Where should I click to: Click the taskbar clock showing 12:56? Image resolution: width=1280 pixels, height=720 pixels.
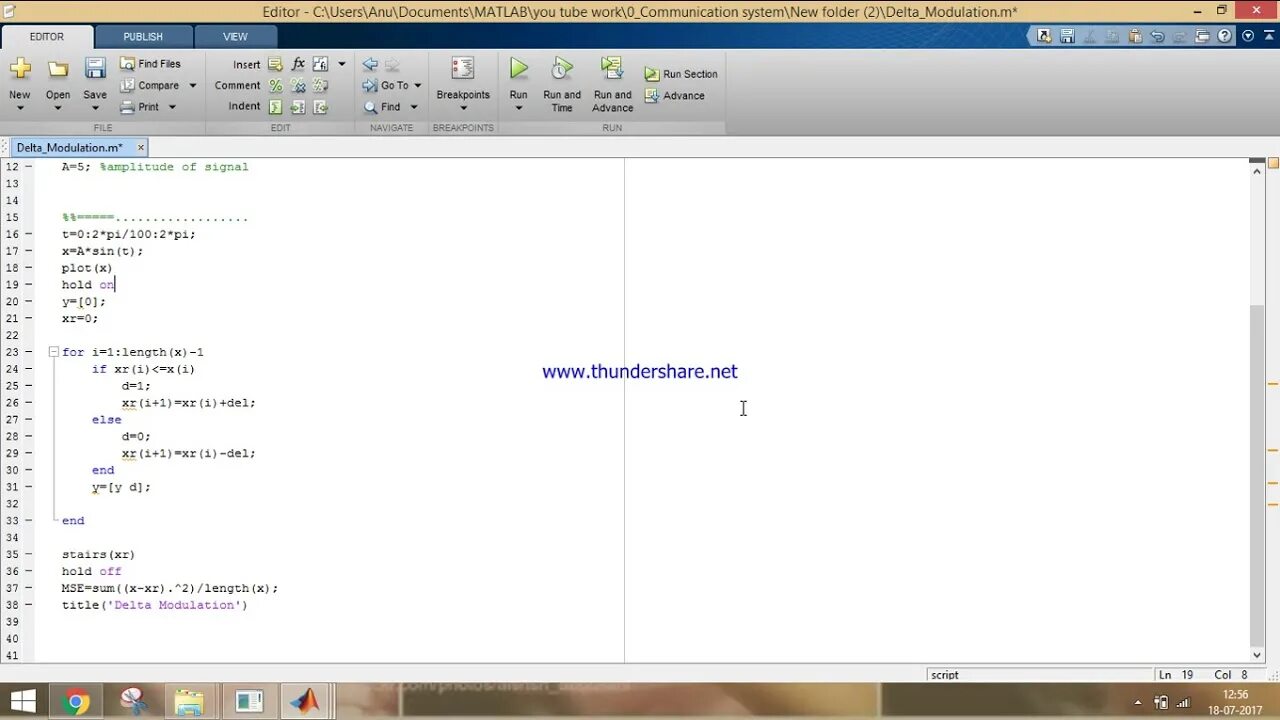click(x=1235, y=694)
